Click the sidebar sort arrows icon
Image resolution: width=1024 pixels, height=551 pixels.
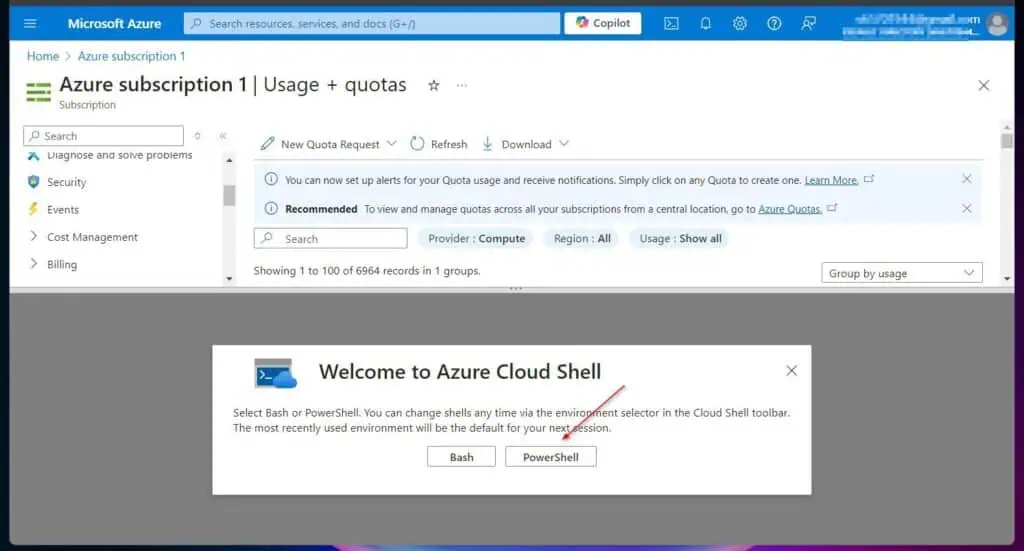click(x=197, y=136)
